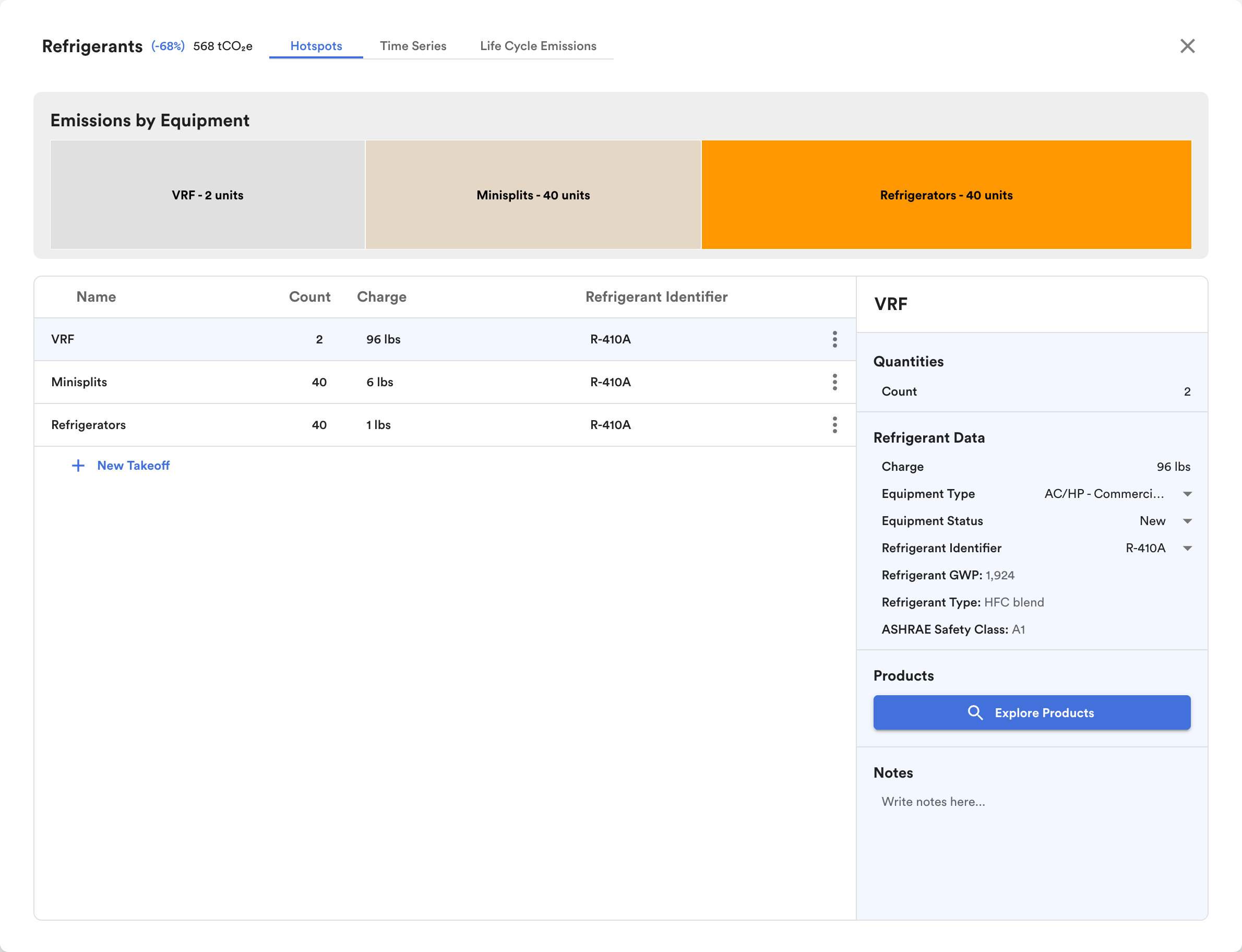Switch to the Hotspots tab
Screen dimensions: 1242x952
tap(316, 46)
